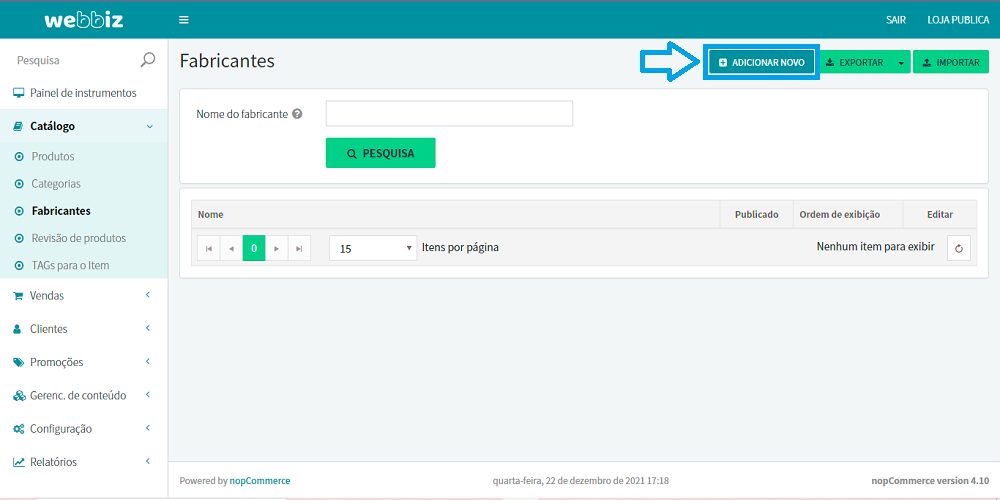Focus the Nome do fabricante text field
The width and height of the screenshot is (1000, 500).
tap(449, 114)
